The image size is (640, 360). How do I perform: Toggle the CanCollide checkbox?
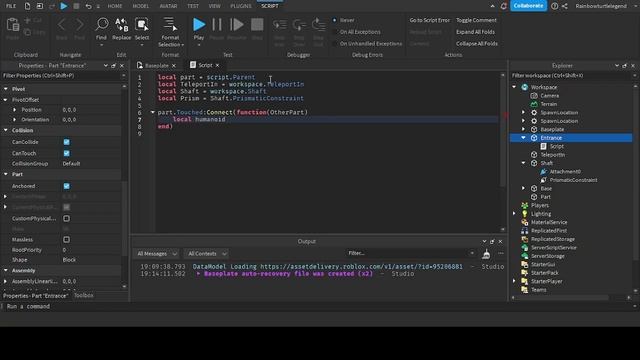pos(67,142)
